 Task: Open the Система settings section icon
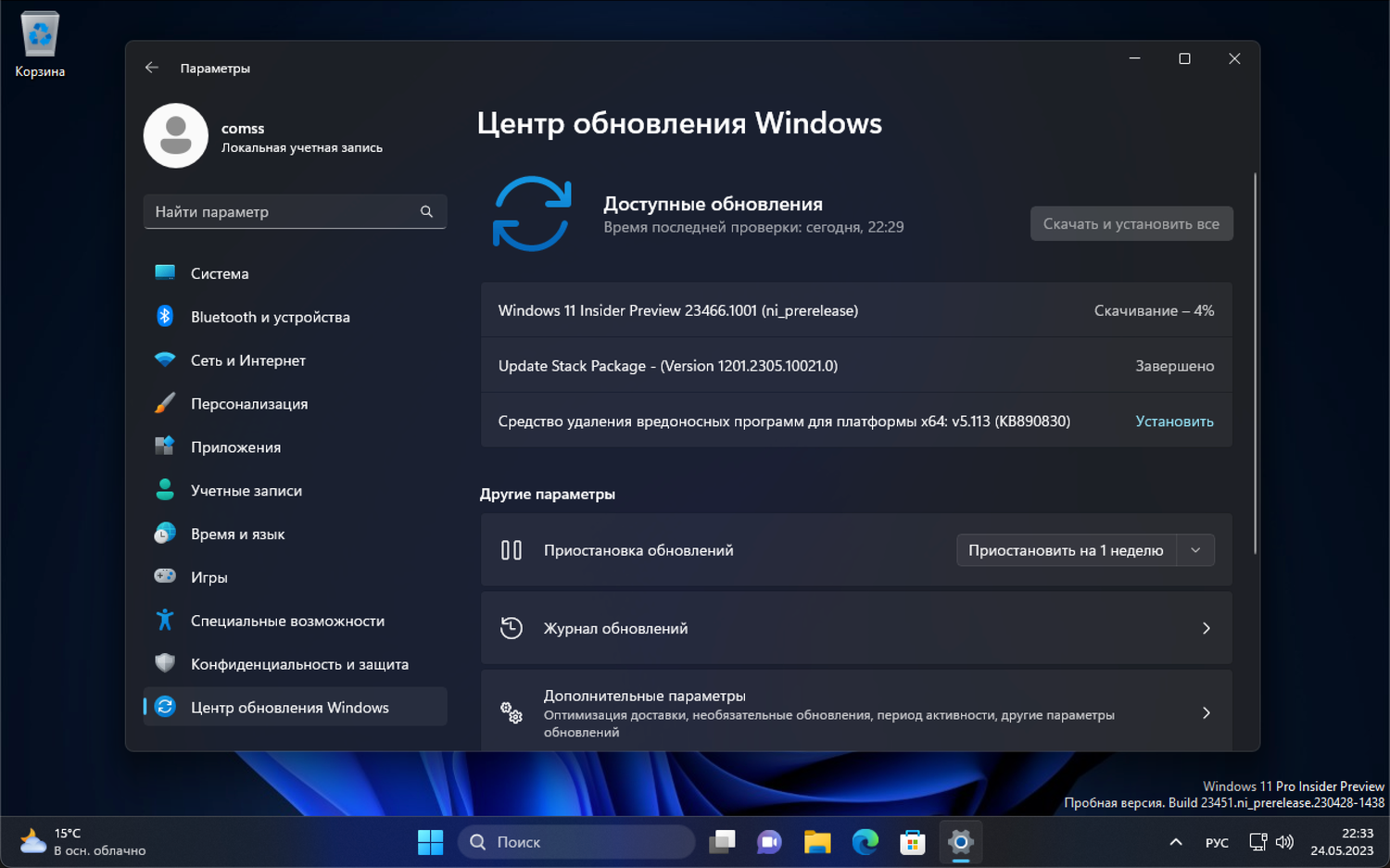164,272
